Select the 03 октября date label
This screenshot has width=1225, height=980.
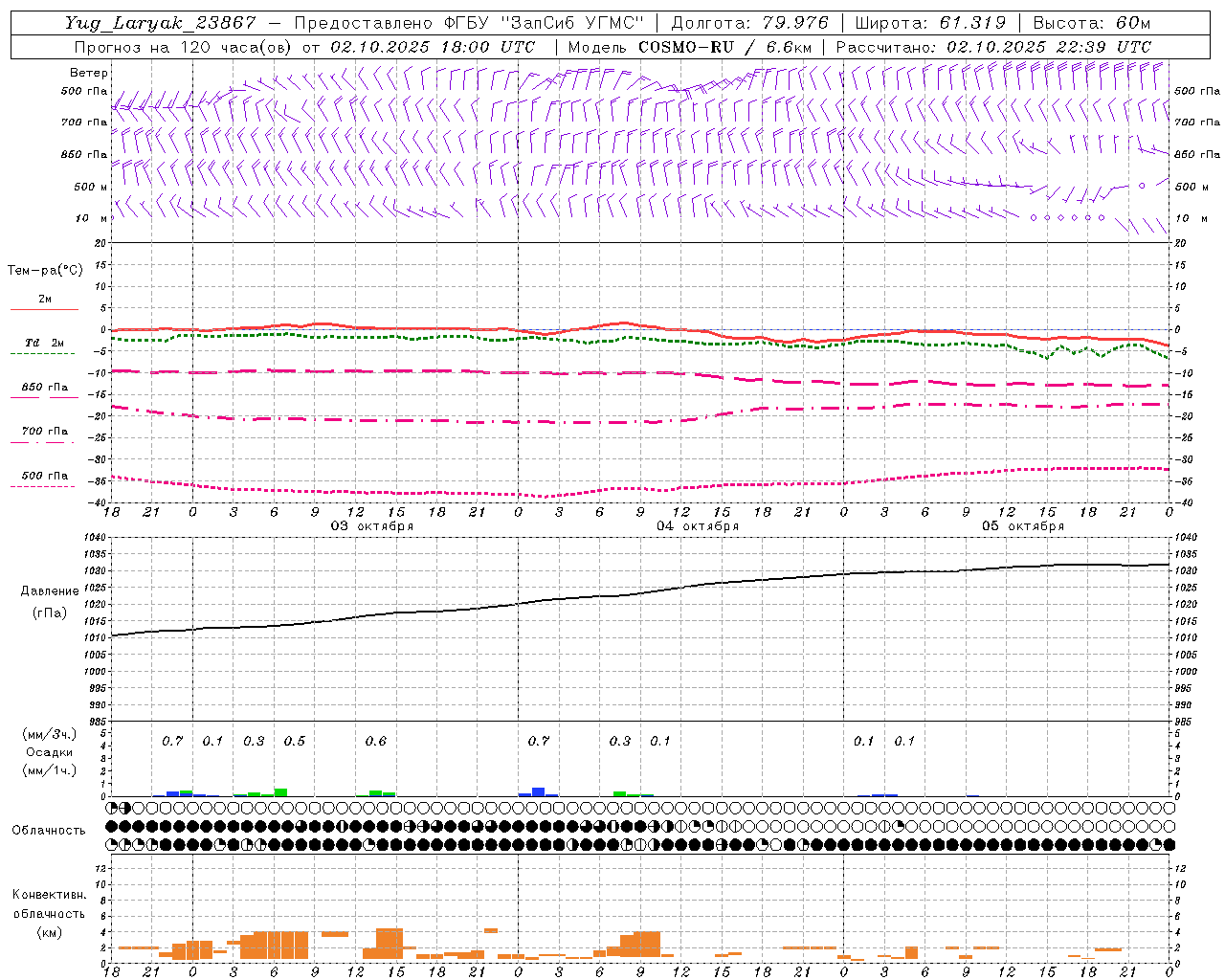[372, 526]
